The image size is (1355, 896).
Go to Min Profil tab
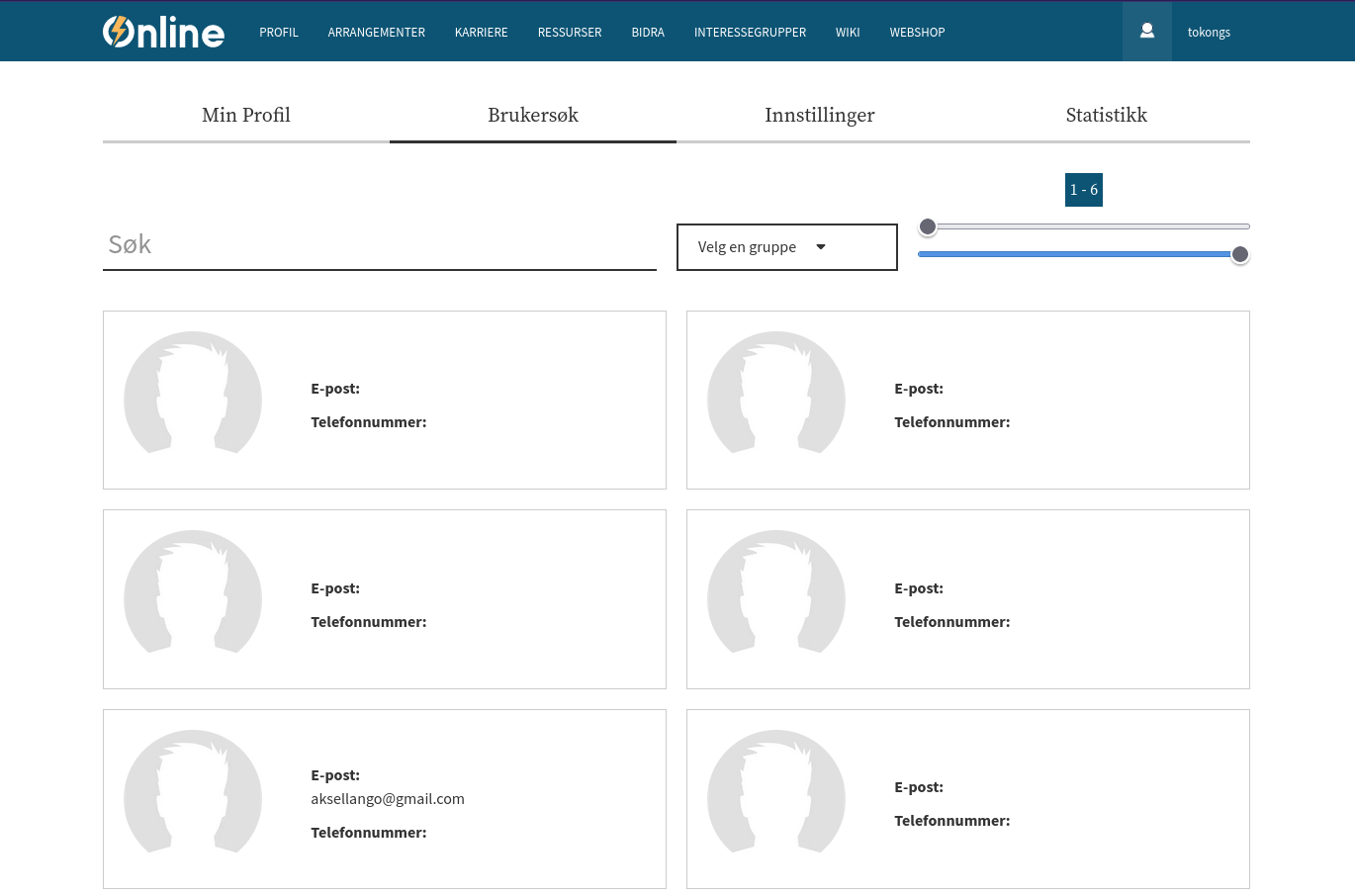[x=245, y=116]
